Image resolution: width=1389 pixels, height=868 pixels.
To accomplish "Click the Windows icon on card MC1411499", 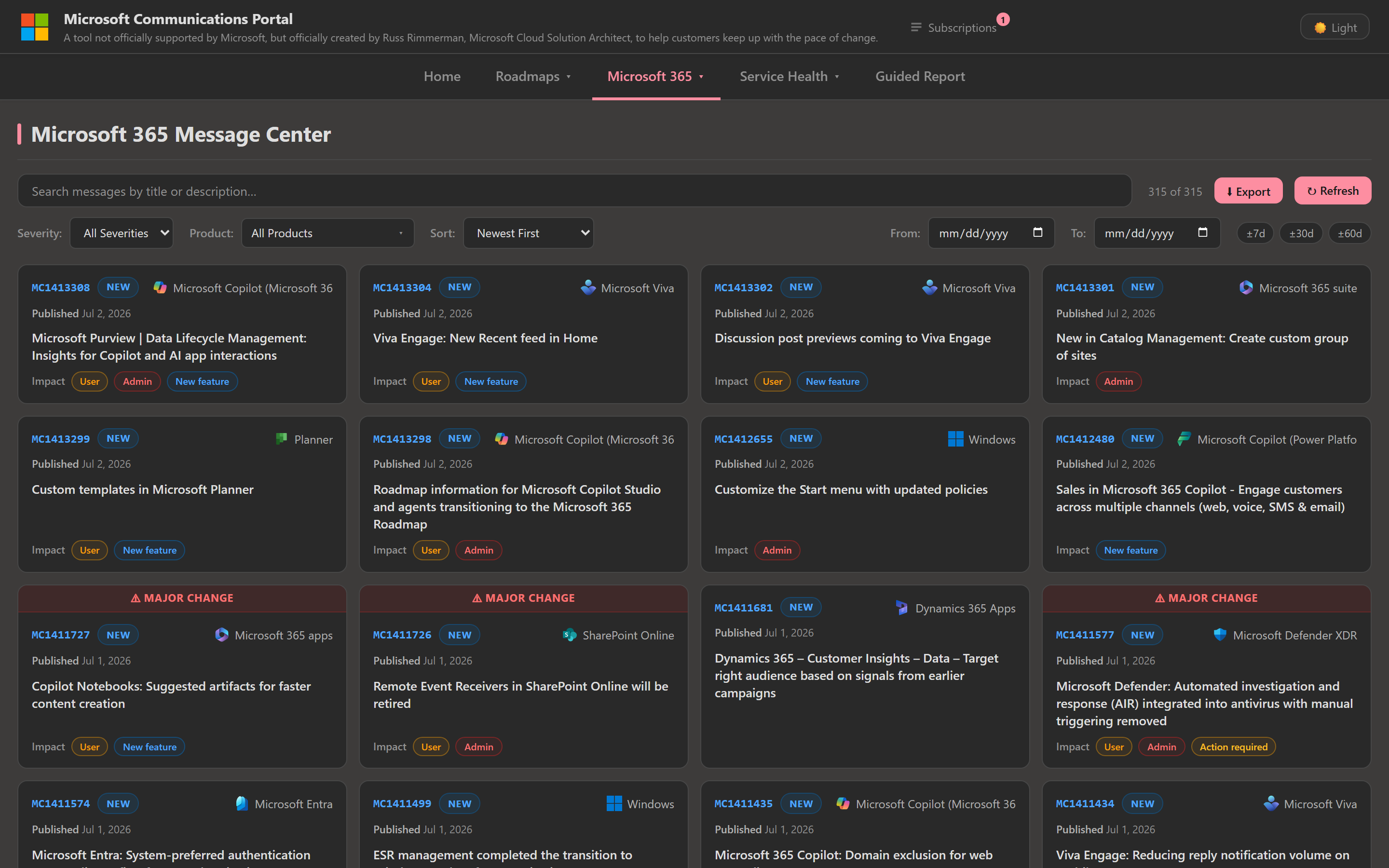I will [x=614, y=804].
